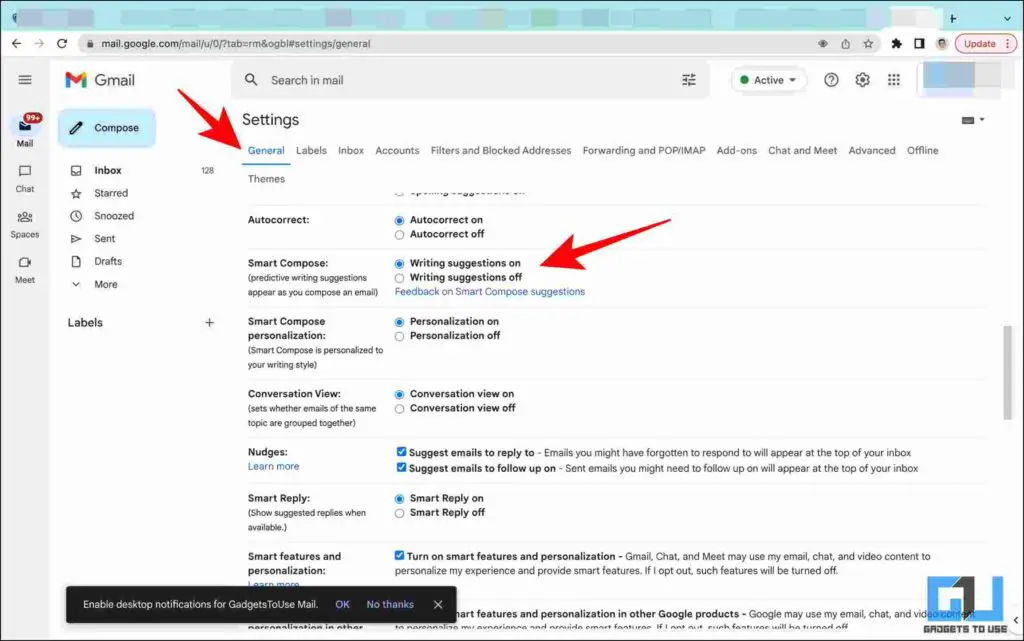Reload the current page
This screenshot has height=641, width=1024.
pyautogui.click(x=62, y=44)
